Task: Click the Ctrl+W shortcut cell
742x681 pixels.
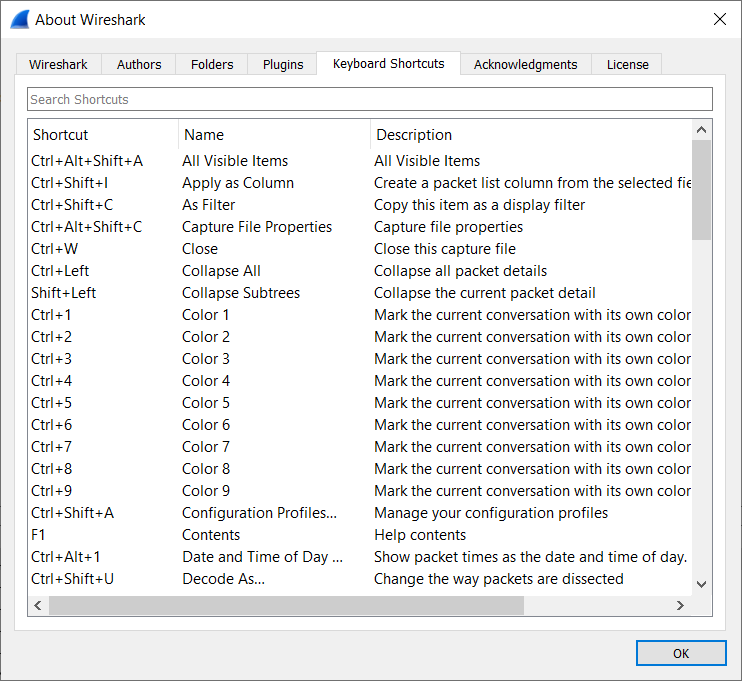Action: coord(54,249)
